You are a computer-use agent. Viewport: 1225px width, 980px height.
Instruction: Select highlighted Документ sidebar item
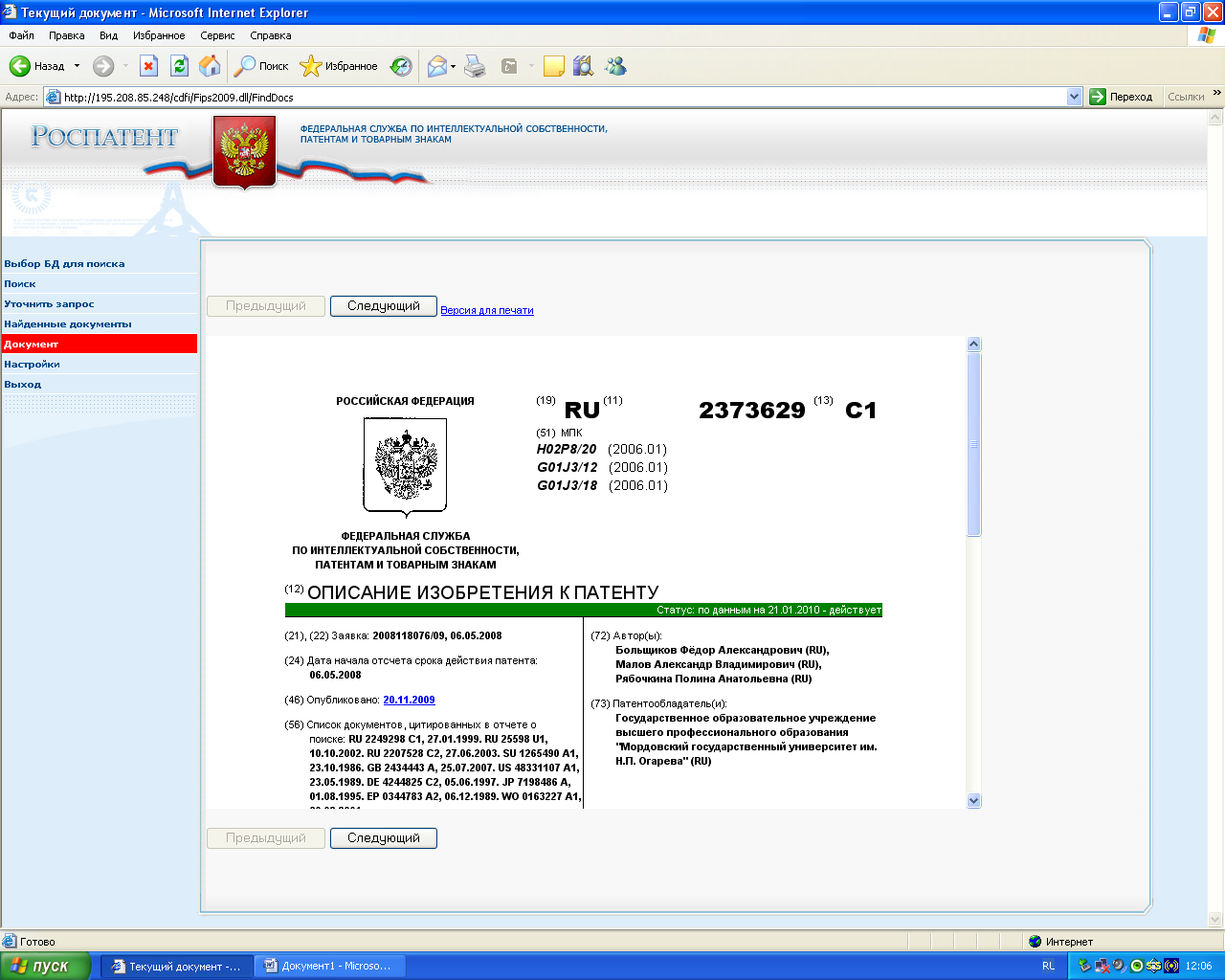click(x=100, y=344)
